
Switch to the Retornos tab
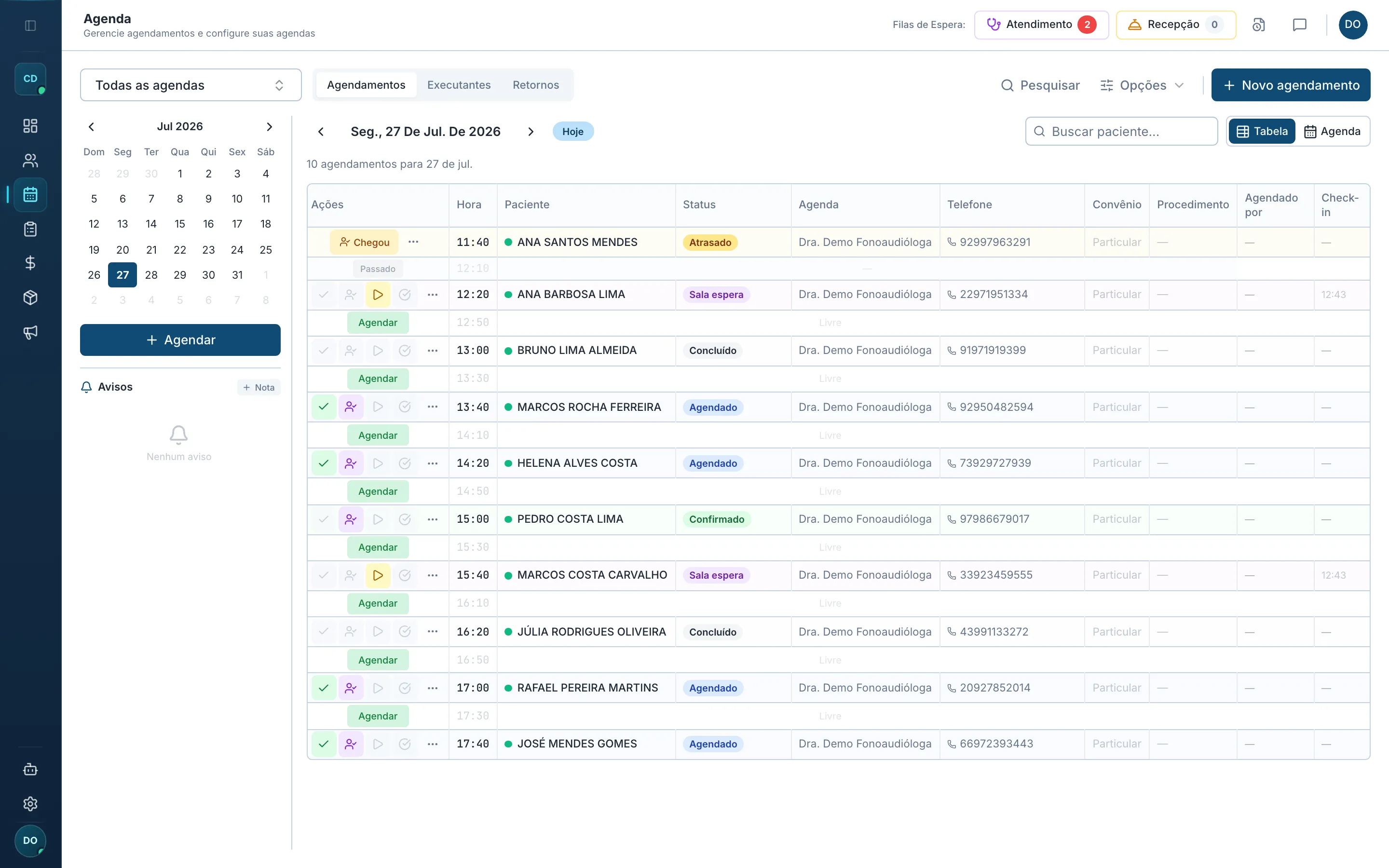pyautogui.click(x=535, y=85)
